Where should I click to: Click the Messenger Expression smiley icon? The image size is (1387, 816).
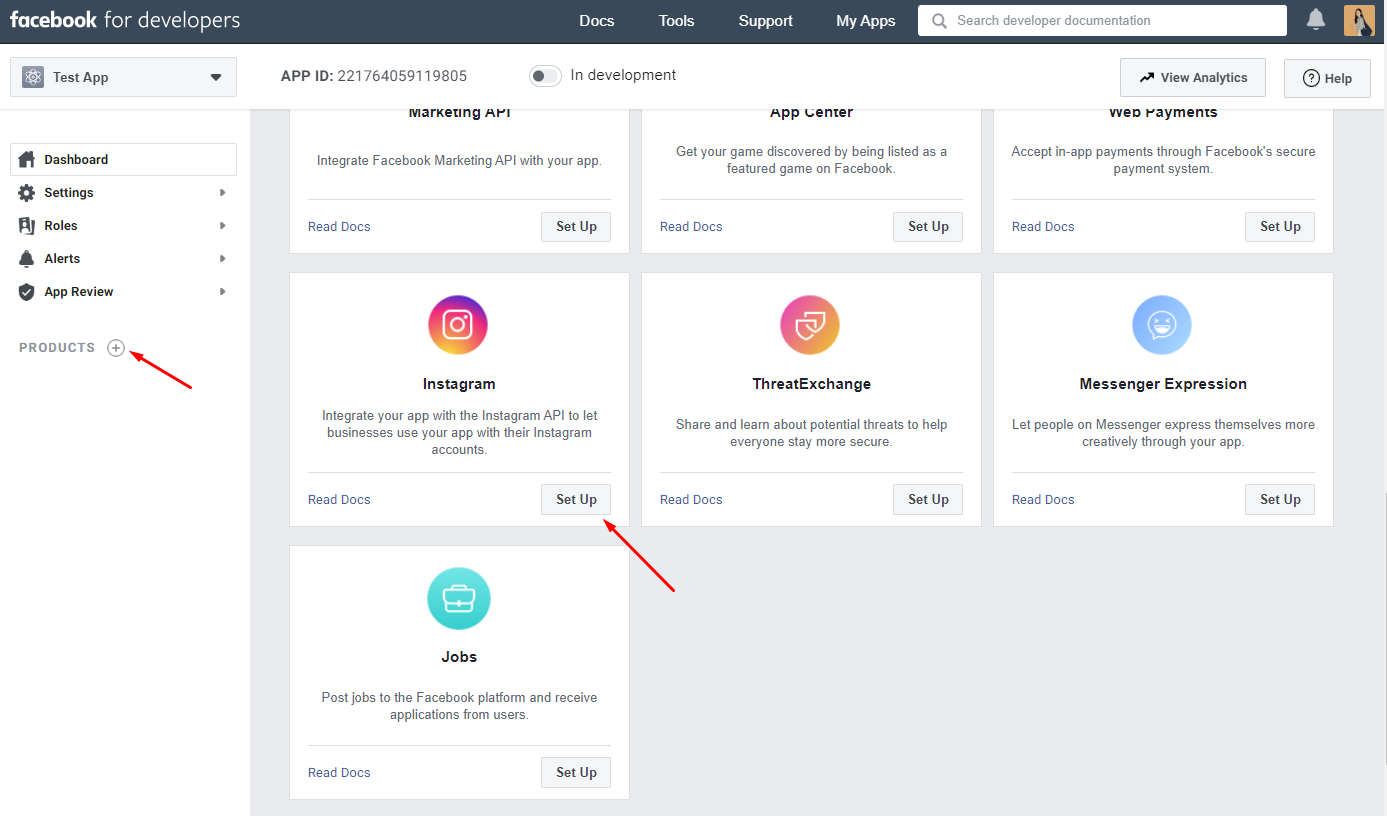click(1162, 325)
